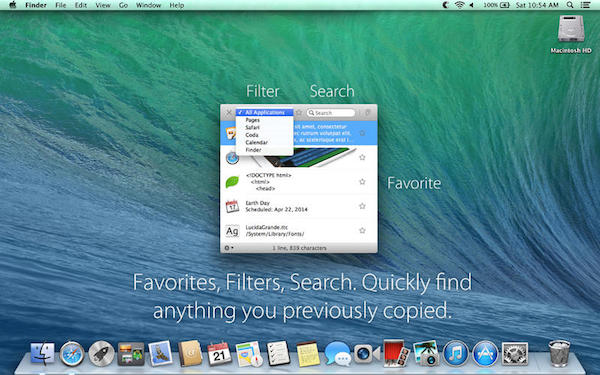The width and height of the screenshot is (600, 375).
Task: Launch iTunes from the Dock
Action: point(455,354)
